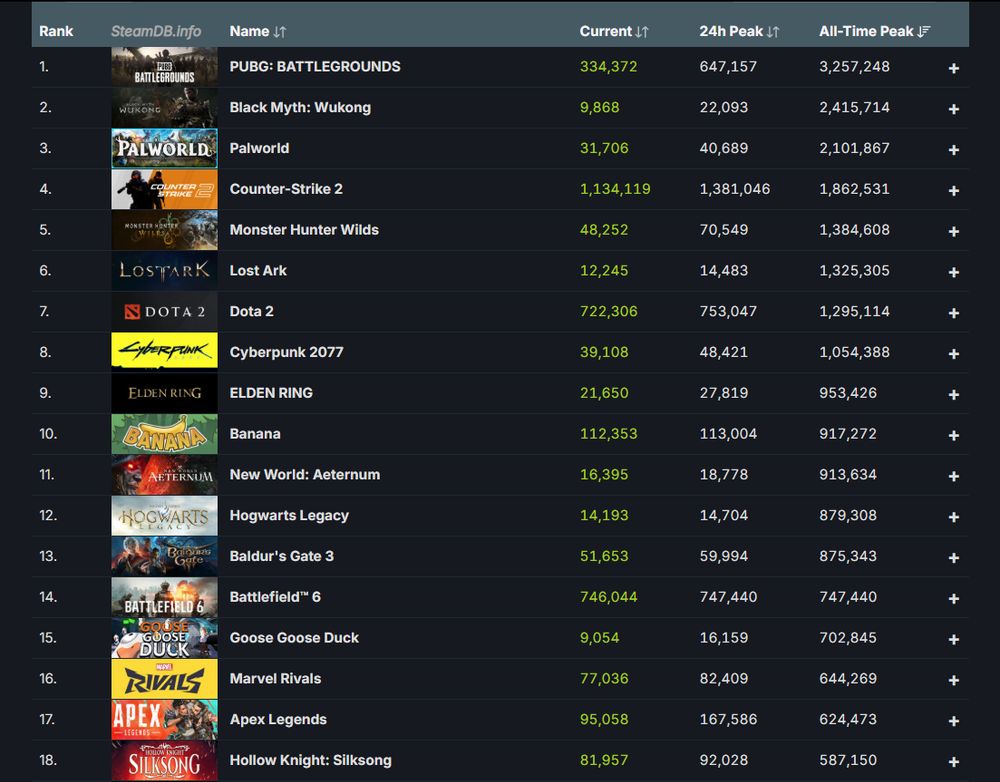The image size is (1000, 782).
Task: Click Battlefield 6 current players 746,044
Action: point(608,597)
